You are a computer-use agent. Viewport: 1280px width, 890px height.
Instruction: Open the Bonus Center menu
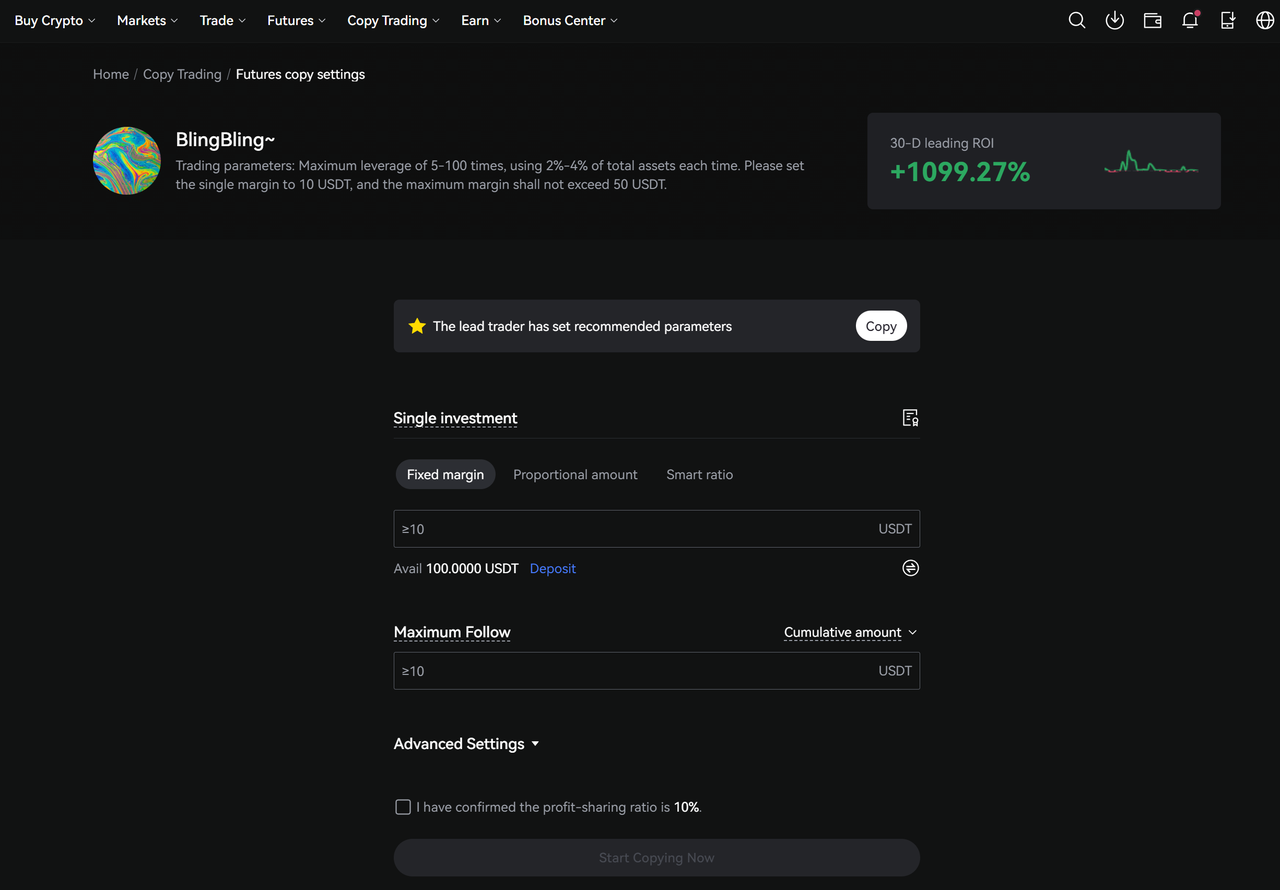570,20
